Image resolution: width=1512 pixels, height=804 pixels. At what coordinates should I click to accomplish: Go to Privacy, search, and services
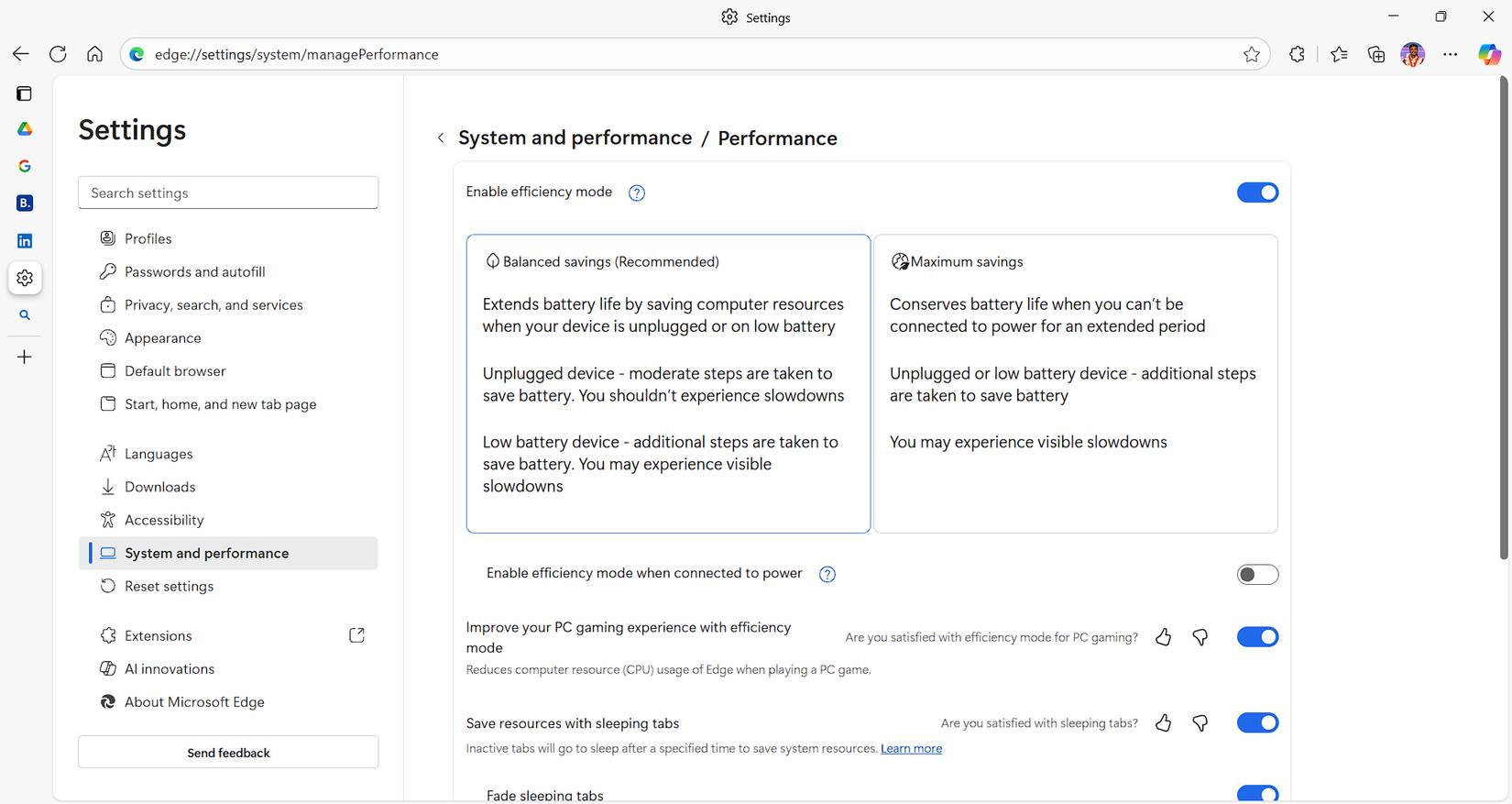pos(214,305)
